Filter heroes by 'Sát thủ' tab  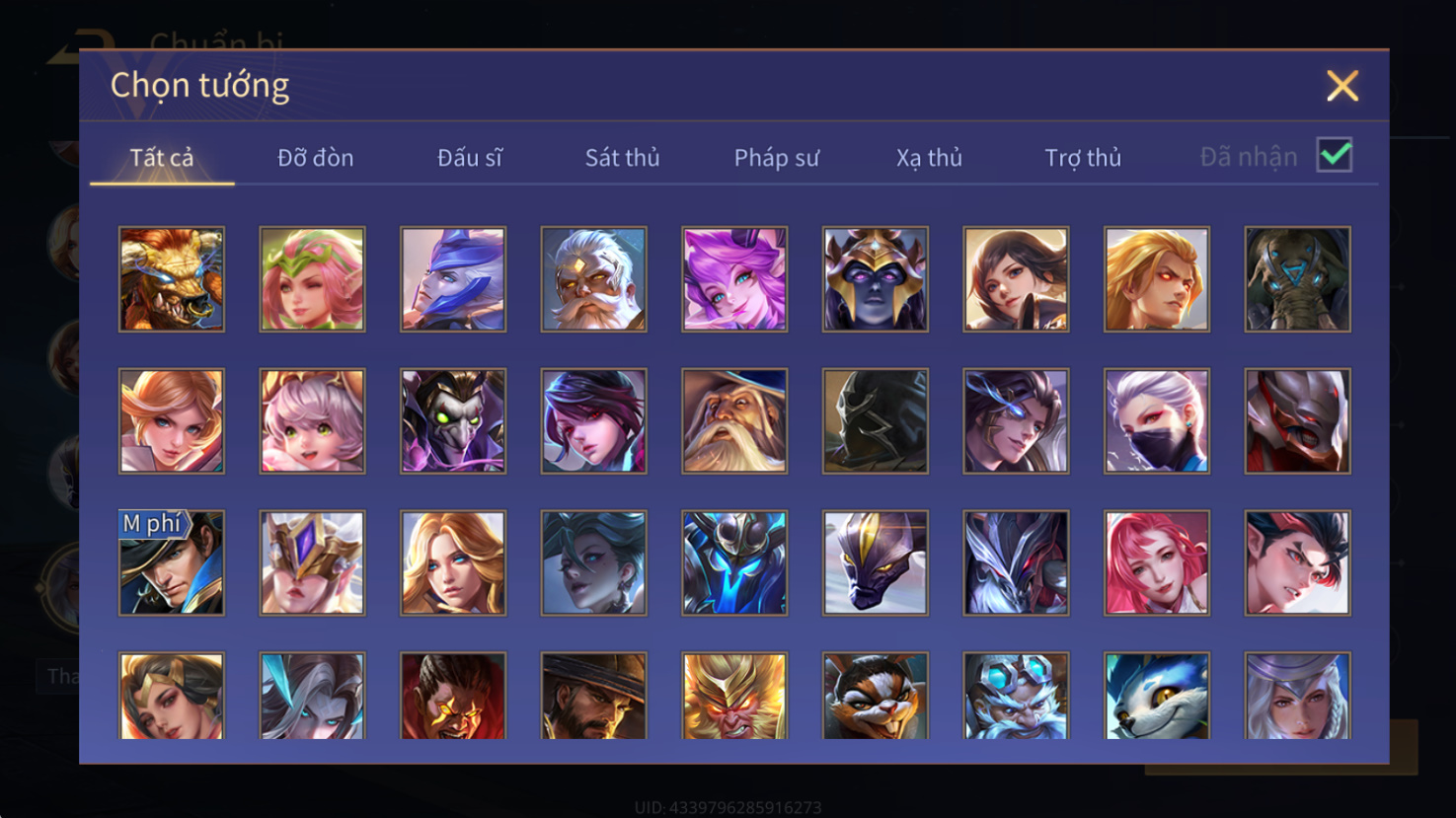tap(622, 158)
